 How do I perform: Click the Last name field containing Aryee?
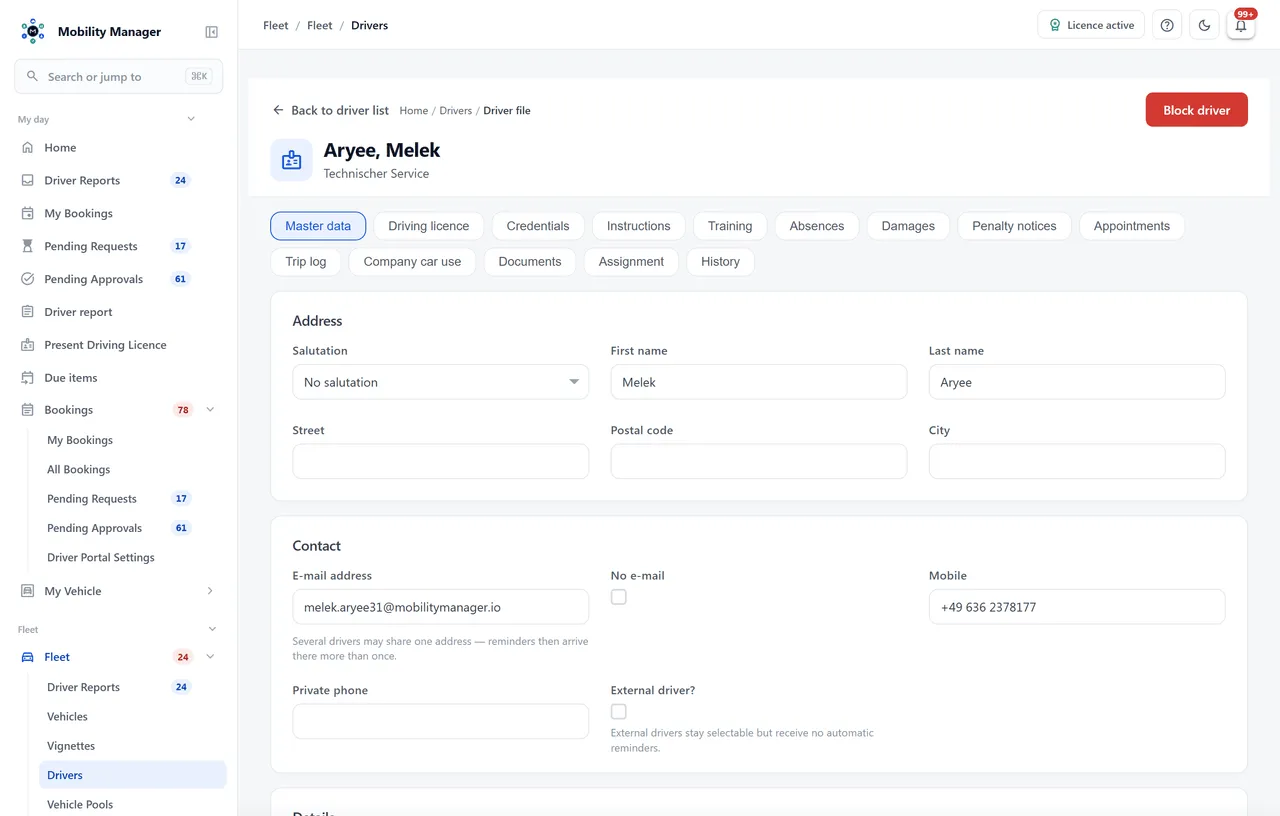pos(1077,382)
